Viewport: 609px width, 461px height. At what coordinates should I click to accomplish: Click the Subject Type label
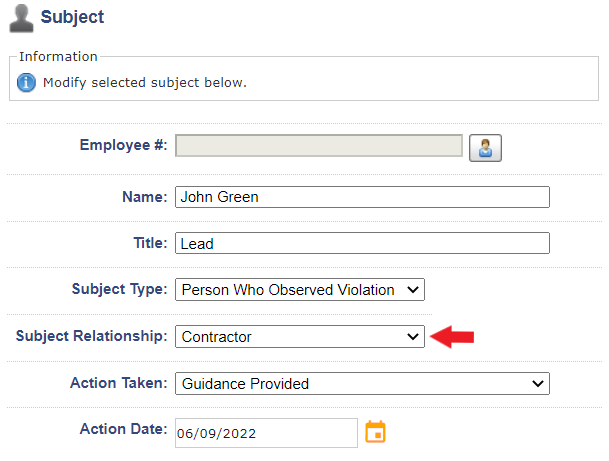coord(120,289)
